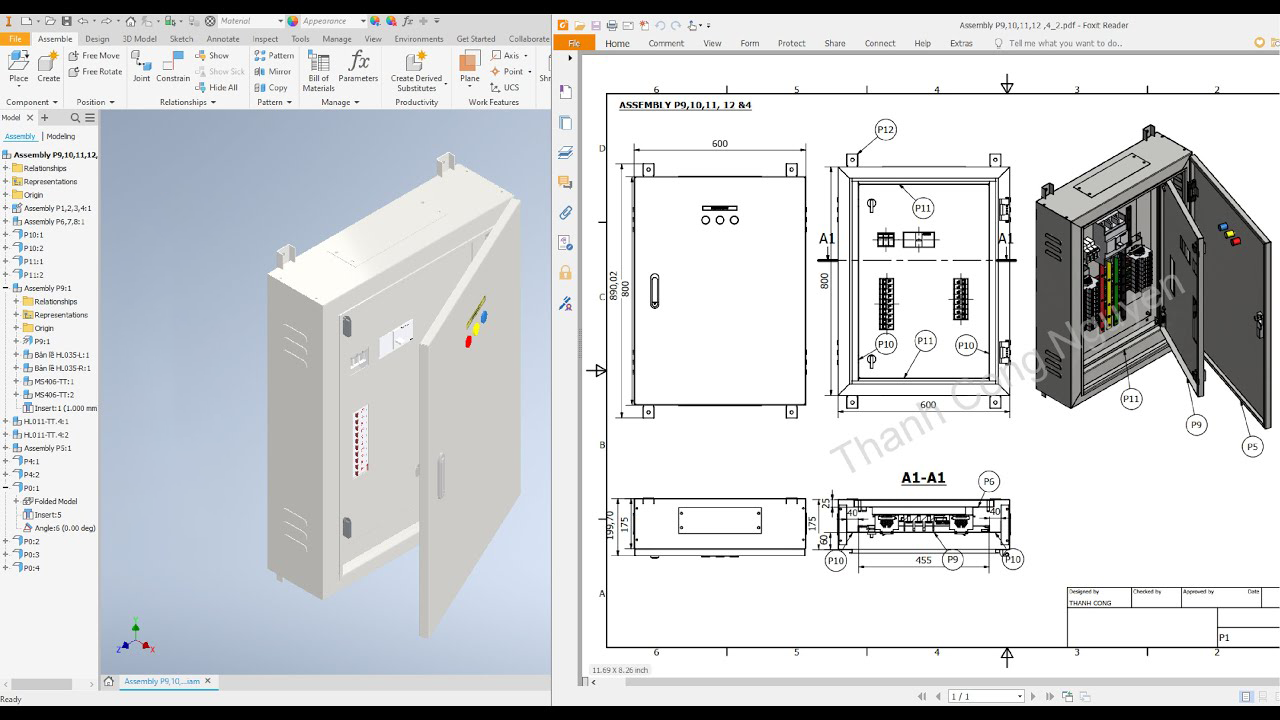The height and width of the screenshot is (720, 1280).
Task: Click the Free Move button
Action: (x=94, y=56)
